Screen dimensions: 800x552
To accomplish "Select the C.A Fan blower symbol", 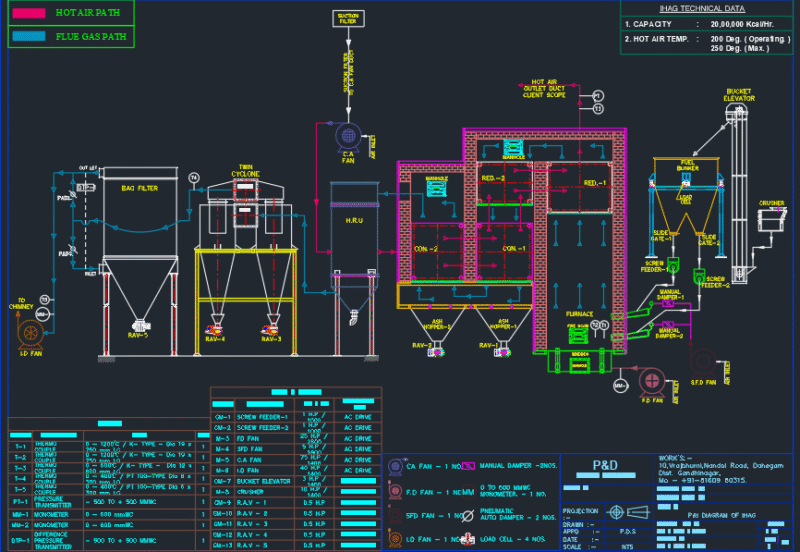I will (x=348, y=136).
